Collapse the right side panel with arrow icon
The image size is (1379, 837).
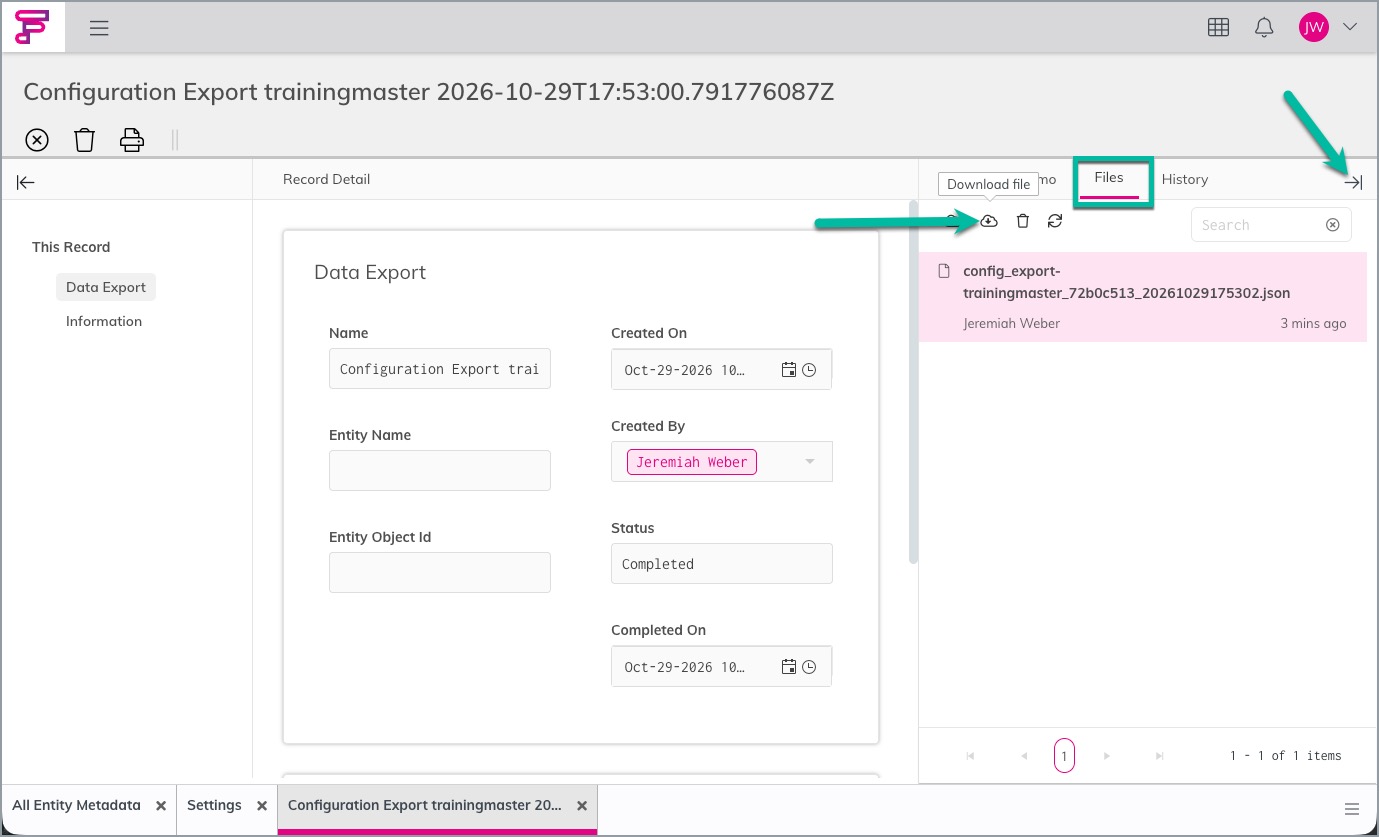[1353, 182]
